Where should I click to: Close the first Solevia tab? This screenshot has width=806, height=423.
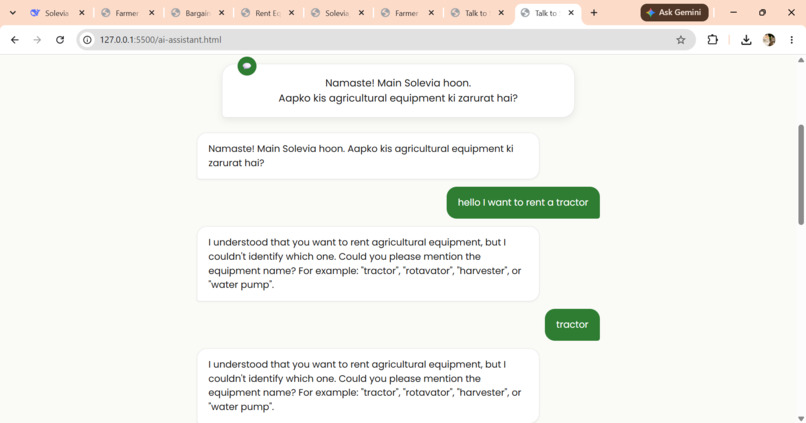tap(82, 13)
